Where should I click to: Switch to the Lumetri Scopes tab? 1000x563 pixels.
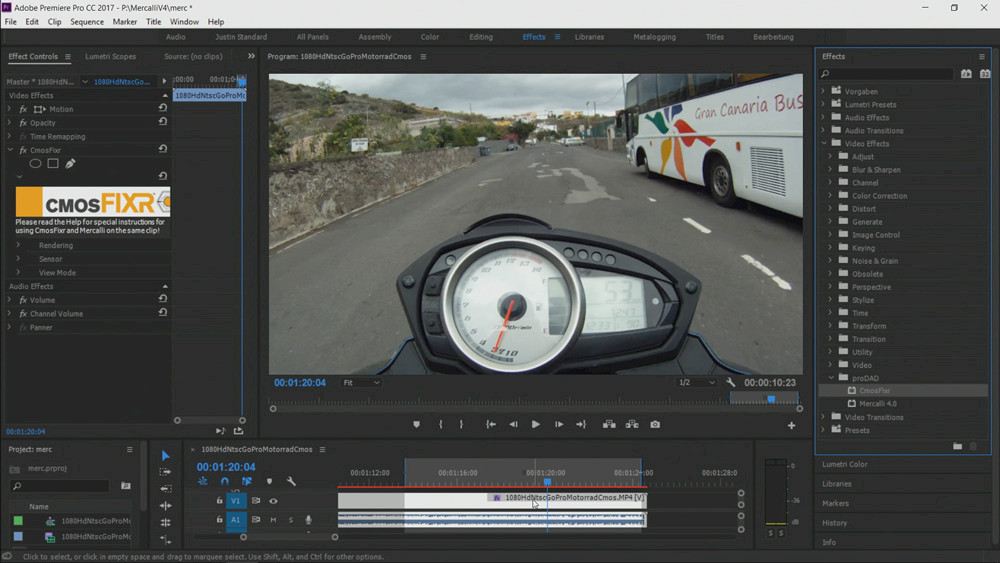[110, 56]
